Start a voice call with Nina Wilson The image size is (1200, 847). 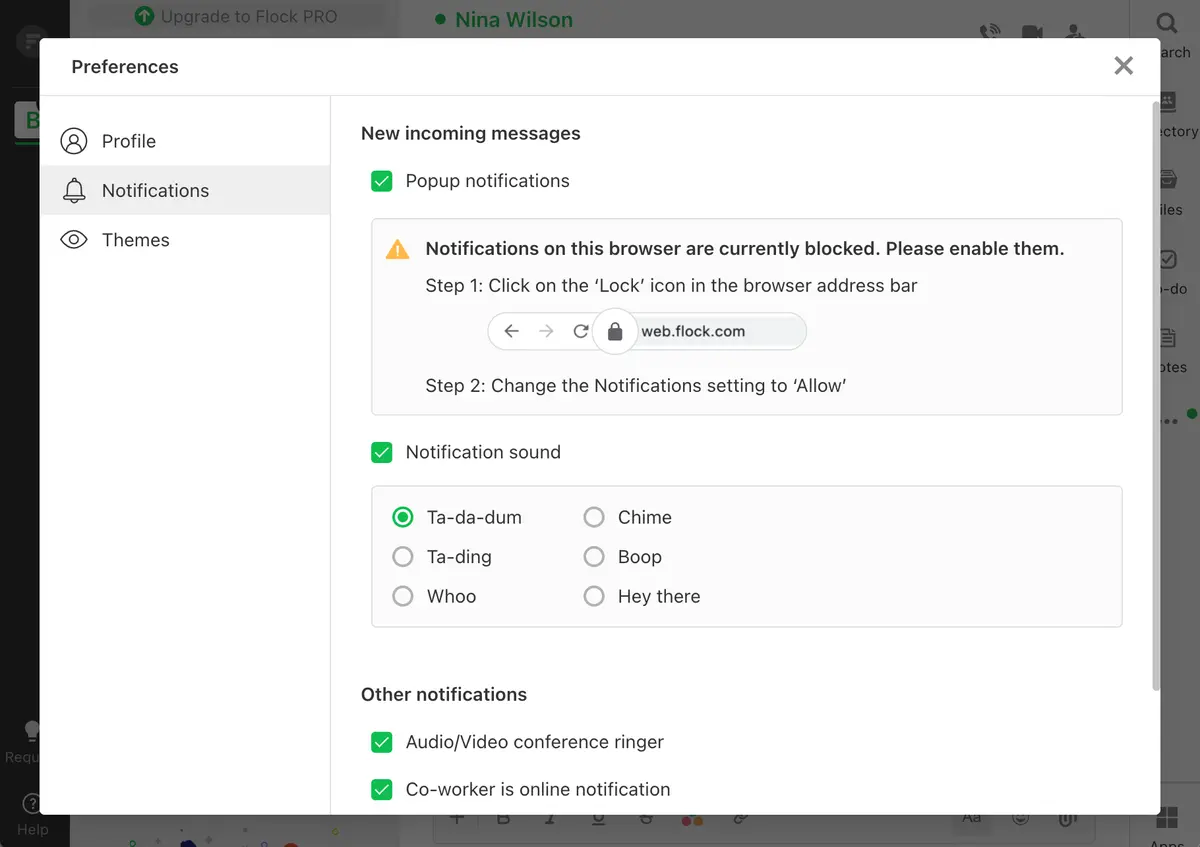point(989,31)
